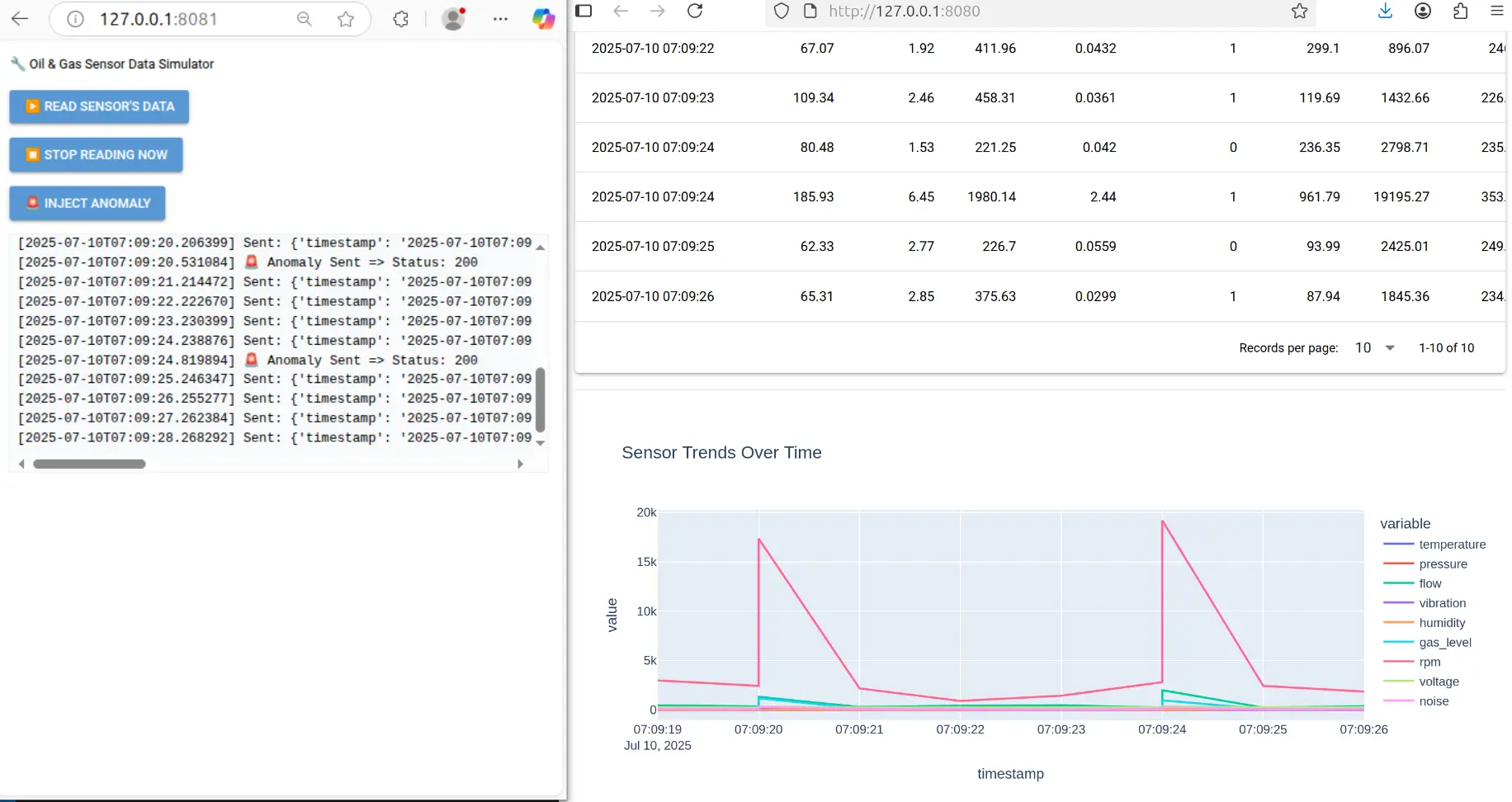Open the profile avatar in the left browser

[x=453, y=19]
